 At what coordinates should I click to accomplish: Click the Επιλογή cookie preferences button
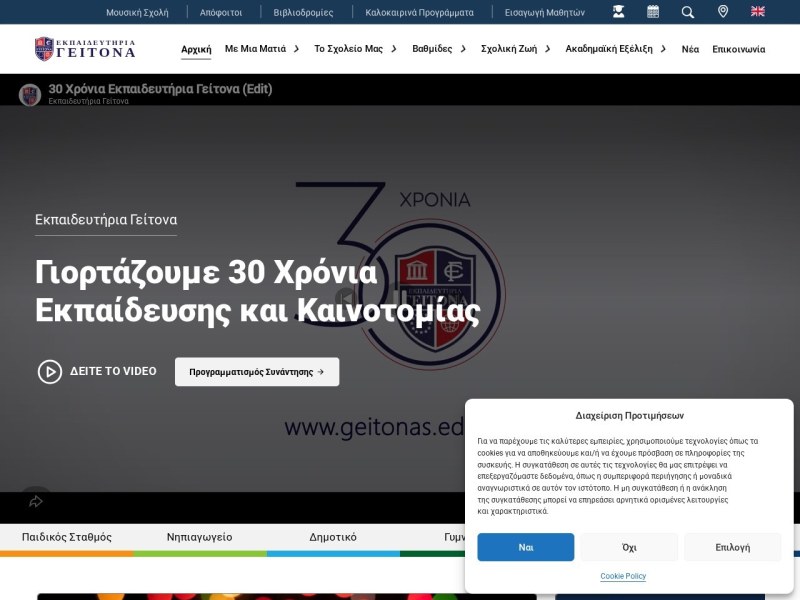[x=733, y=547]
